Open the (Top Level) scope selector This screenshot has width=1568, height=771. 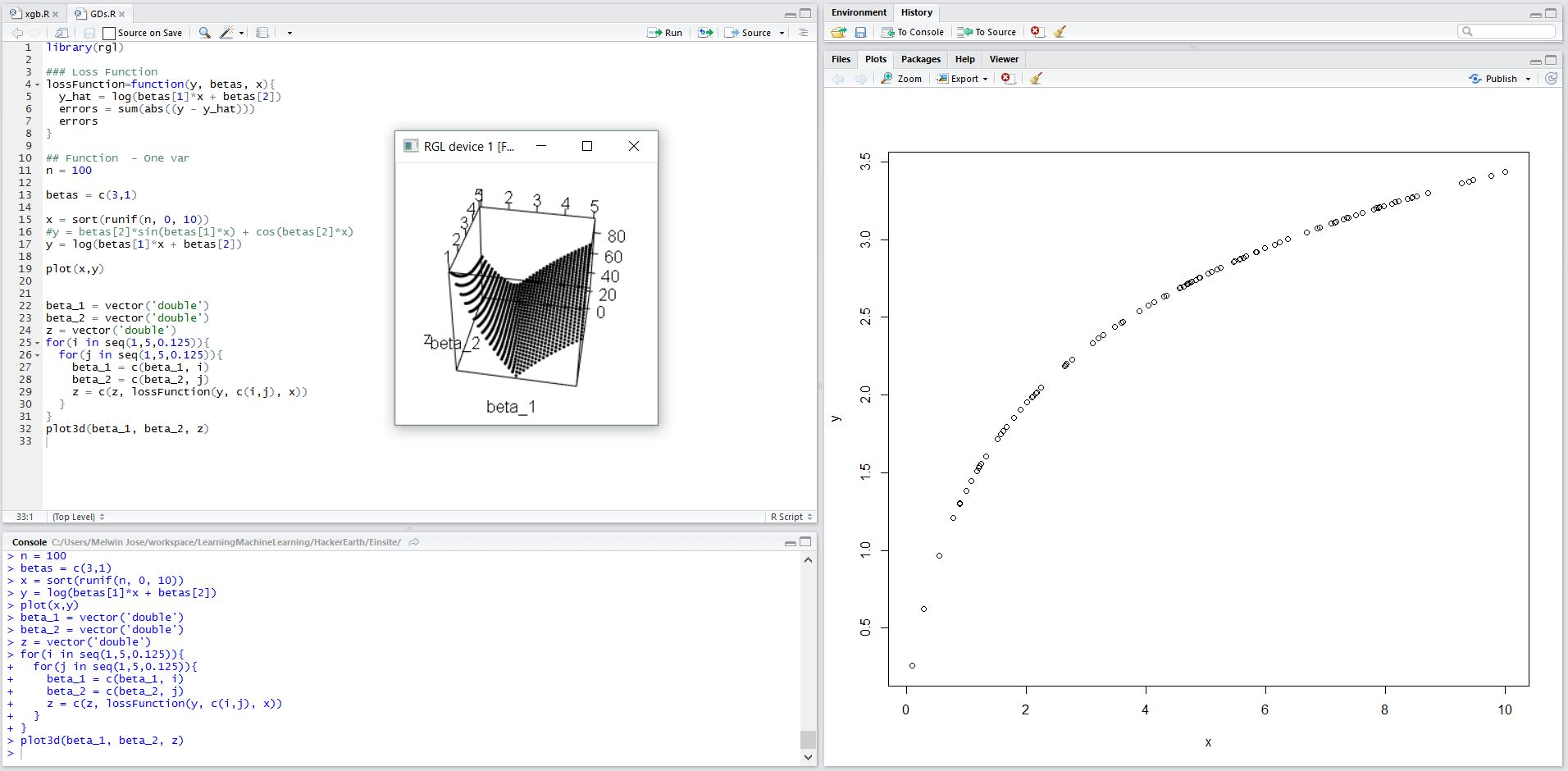(x=79, y=517)
